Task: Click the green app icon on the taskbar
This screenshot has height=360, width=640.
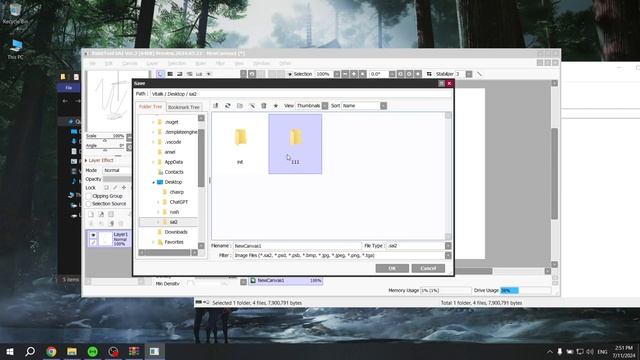Action: pos(93,351)
